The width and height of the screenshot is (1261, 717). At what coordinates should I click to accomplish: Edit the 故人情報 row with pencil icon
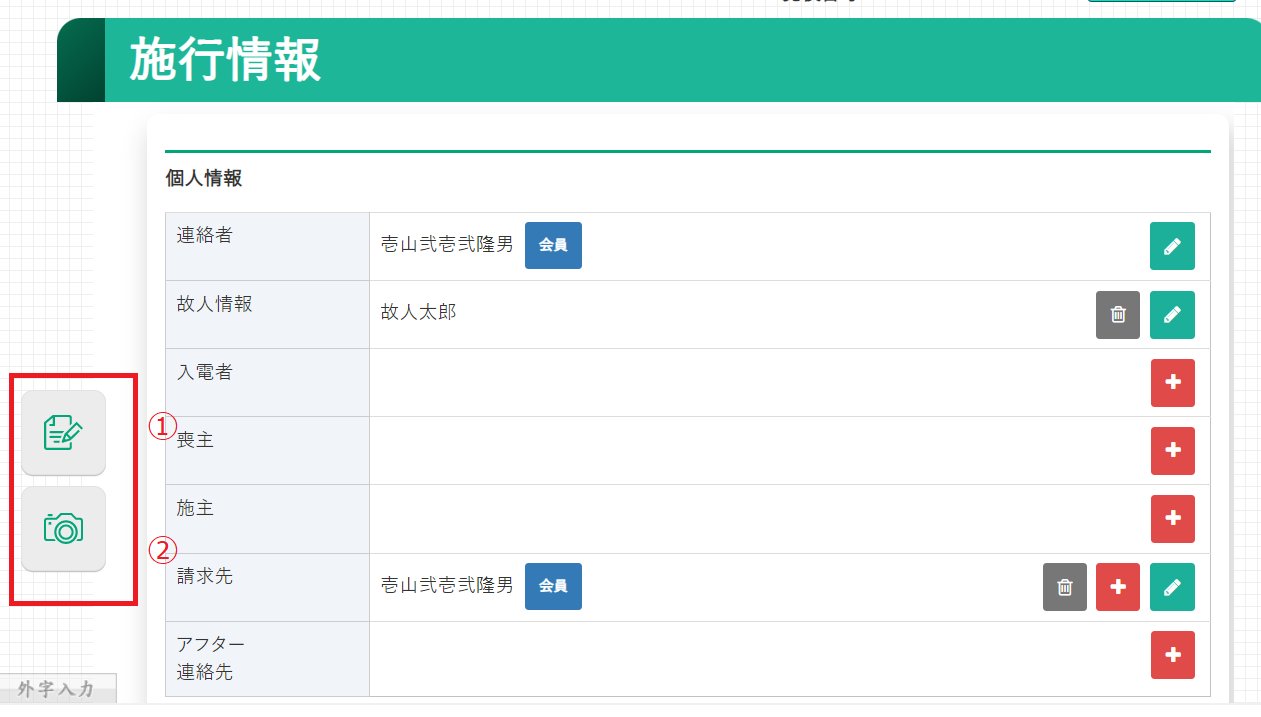coord(1172,314)
